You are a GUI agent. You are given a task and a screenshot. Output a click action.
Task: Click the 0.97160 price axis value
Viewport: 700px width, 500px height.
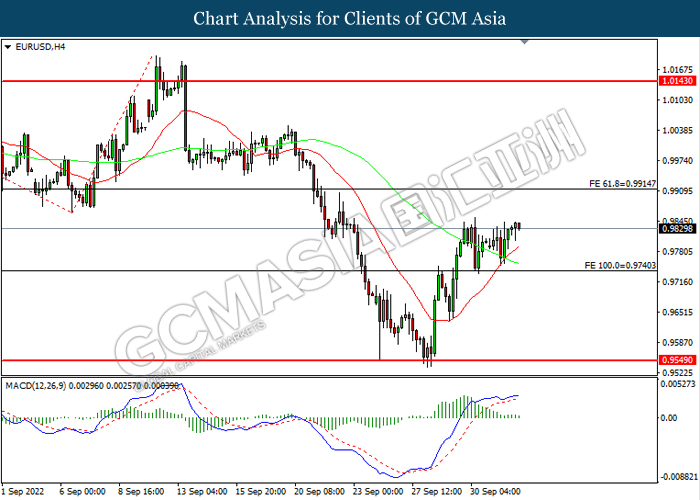678,282
